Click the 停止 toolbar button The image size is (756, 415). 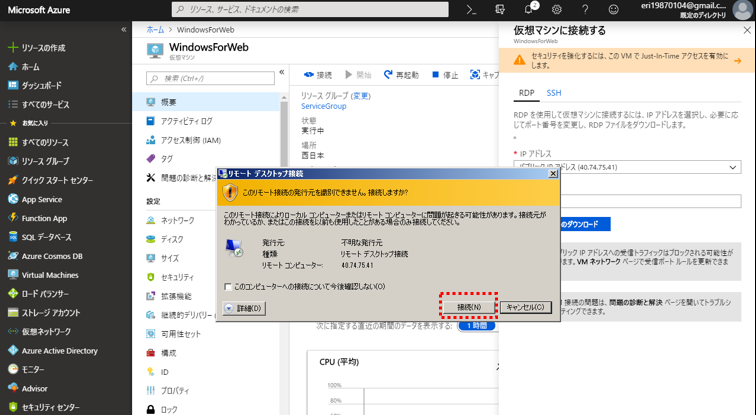(x=445, y=75)
